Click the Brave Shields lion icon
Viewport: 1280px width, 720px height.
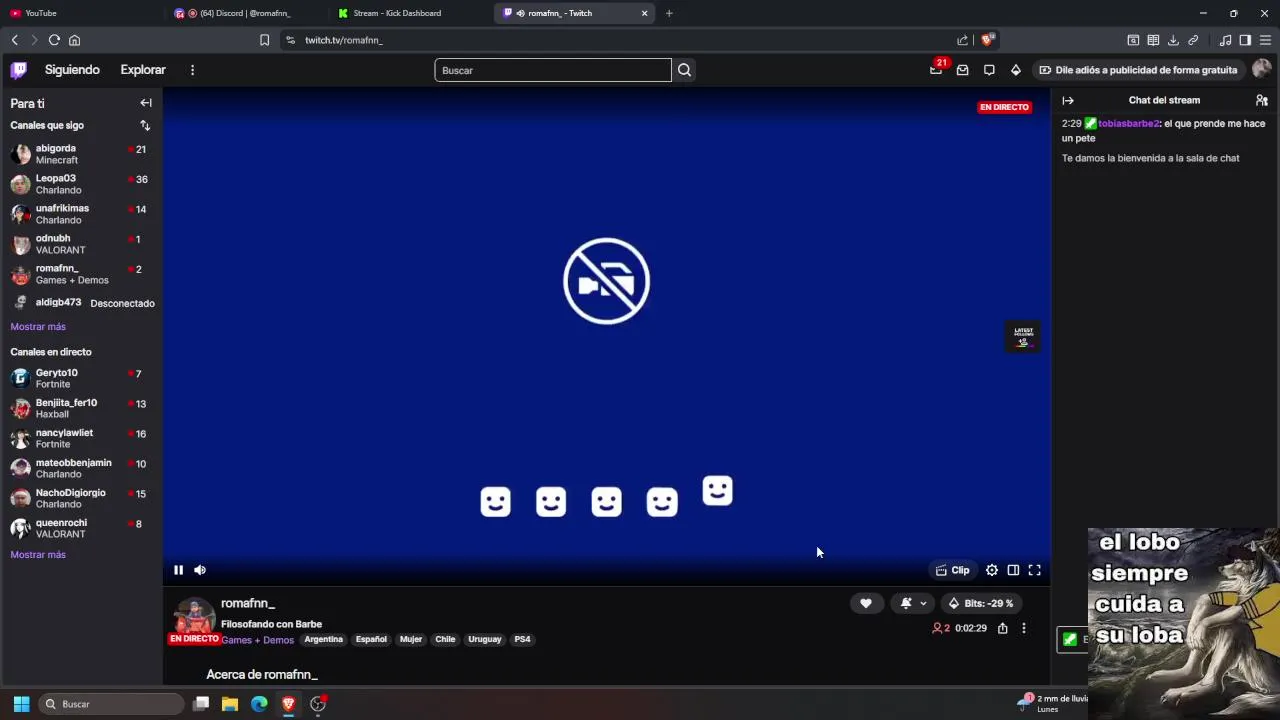[x=987, y=40]
